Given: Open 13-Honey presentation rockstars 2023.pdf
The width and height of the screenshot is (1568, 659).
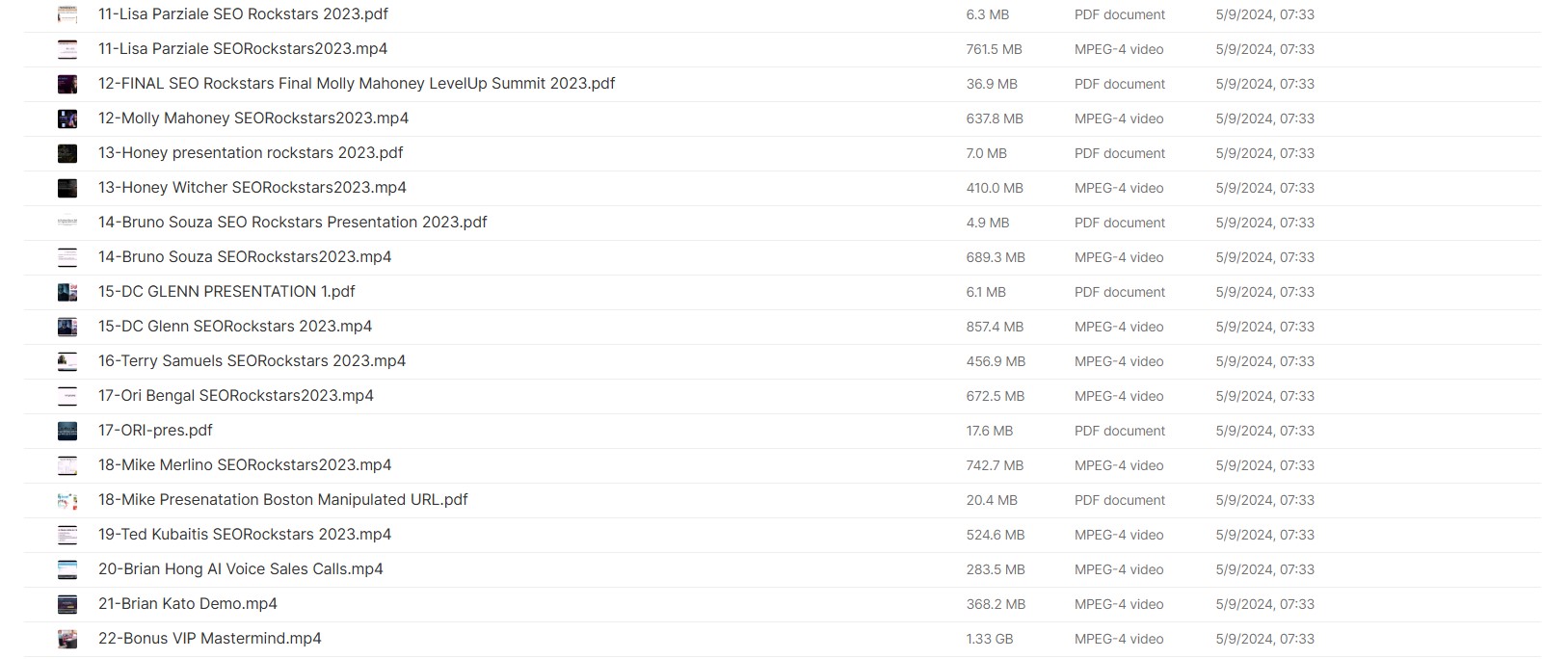Looking at the screenshot, I should pyautogui.click(x=251, y=153).
